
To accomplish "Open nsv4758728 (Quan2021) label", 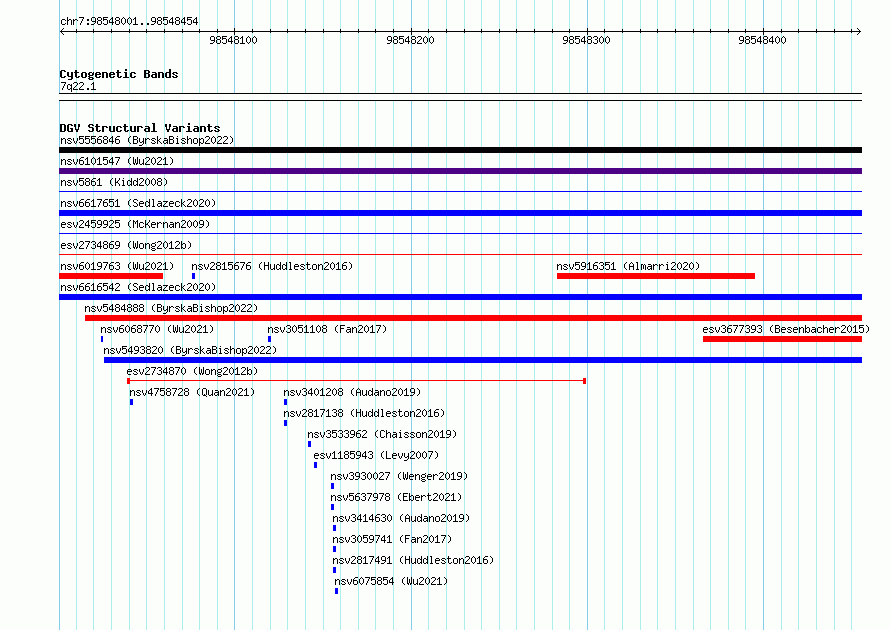I will tap(192, 392).
